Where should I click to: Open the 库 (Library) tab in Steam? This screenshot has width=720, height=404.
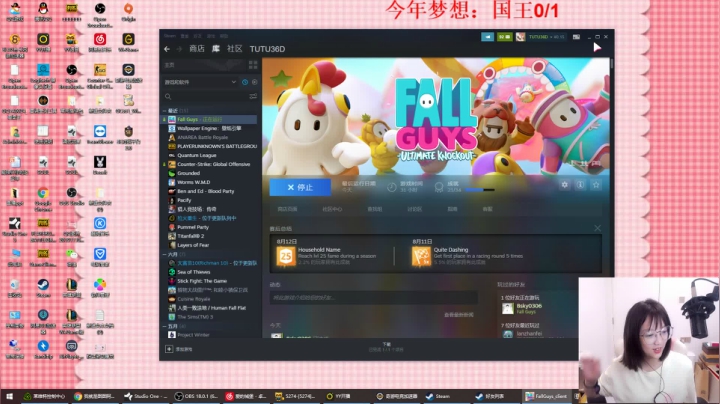215,49
